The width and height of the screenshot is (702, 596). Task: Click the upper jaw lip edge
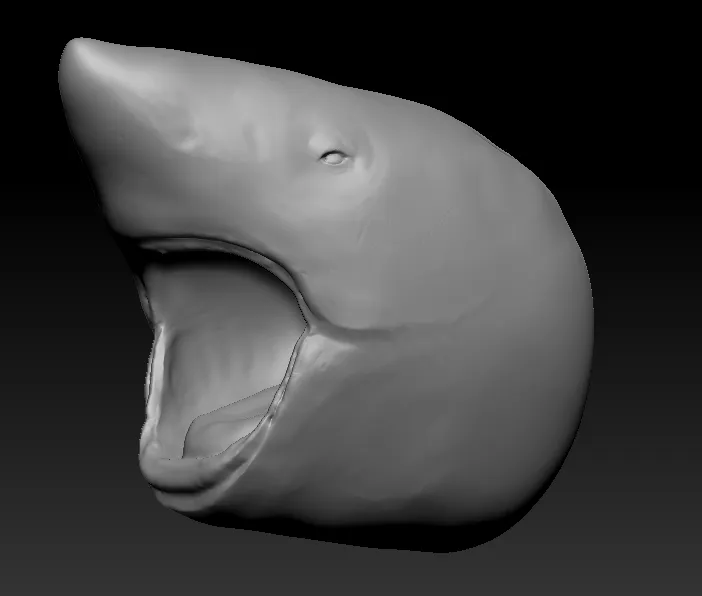click(x=220, y=243)
